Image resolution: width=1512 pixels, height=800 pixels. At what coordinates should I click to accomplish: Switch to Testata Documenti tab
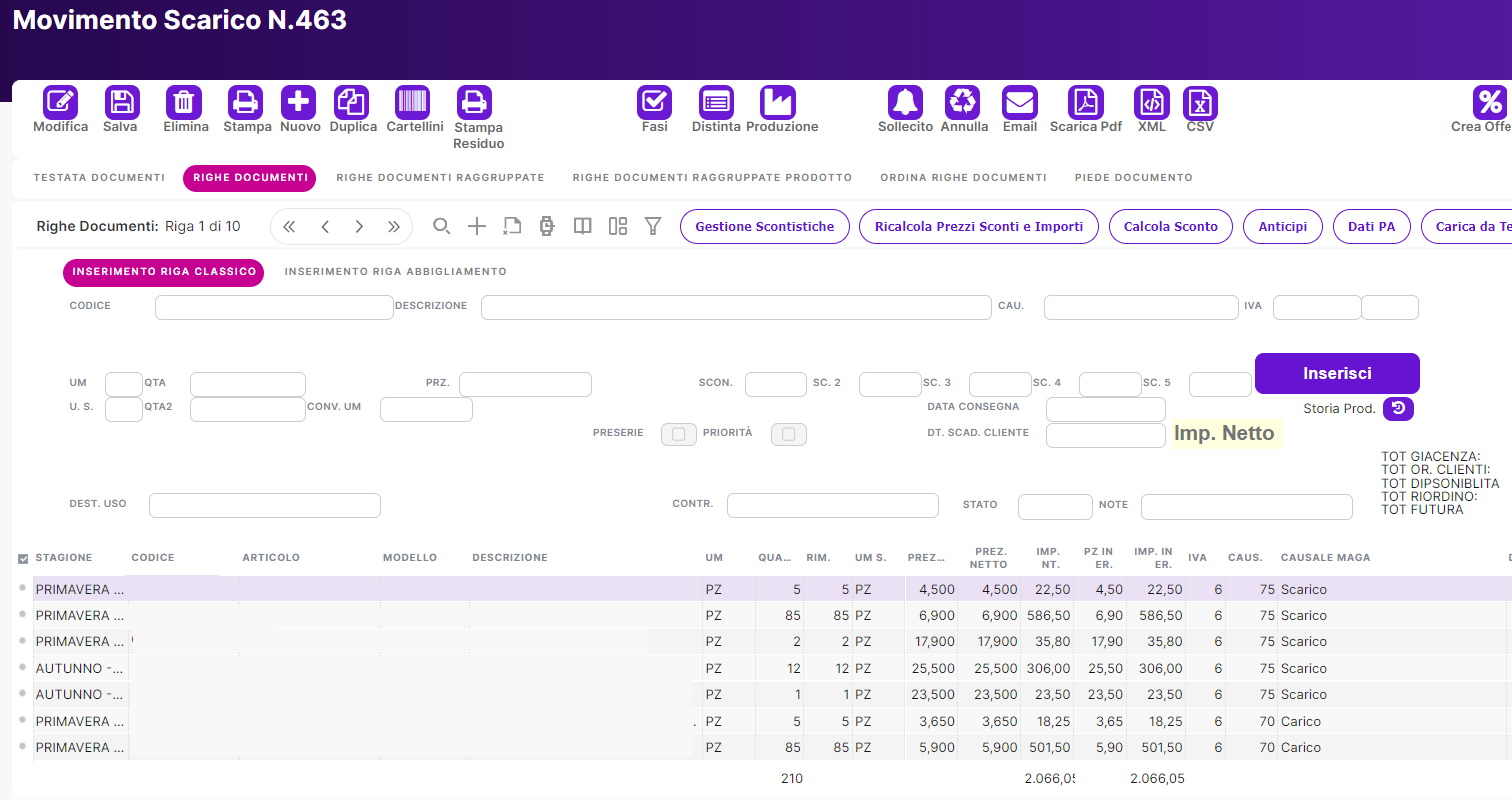(x=99, y=178)
